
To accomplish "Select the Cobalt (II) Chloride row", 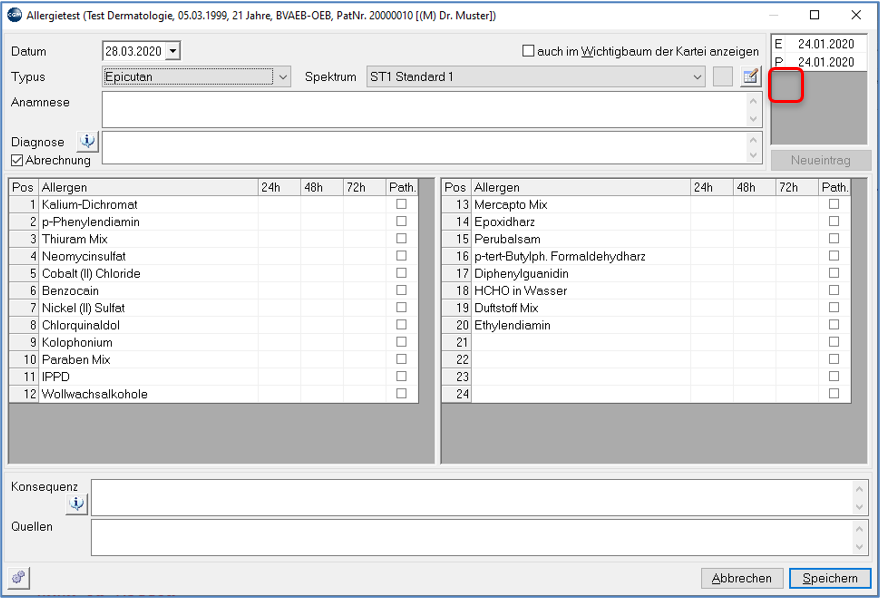I will [x=214, y=273].
